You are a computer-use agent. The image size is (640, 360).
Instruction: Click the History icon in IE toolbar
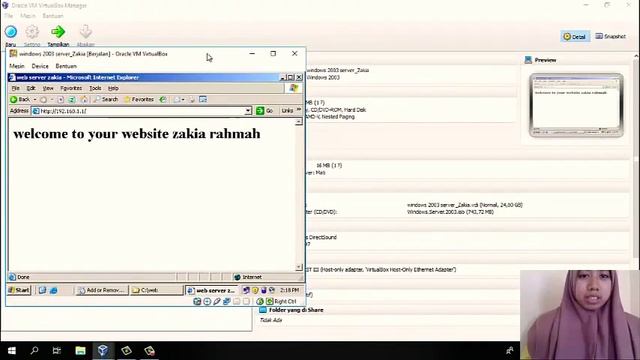click(x=163, y=99)
